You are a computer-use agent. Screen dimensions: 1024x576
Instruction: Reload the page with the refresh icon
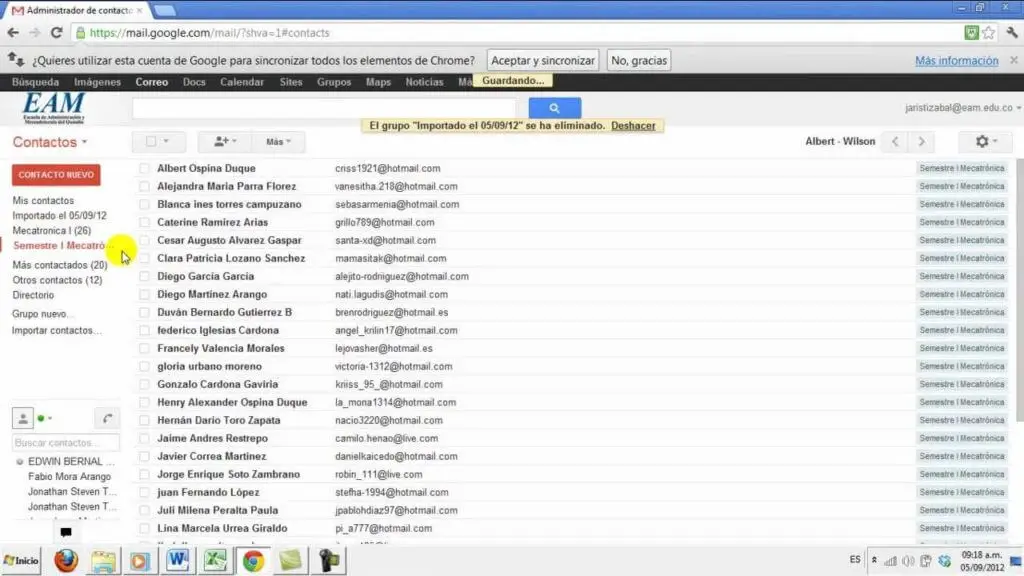point(56,33)
